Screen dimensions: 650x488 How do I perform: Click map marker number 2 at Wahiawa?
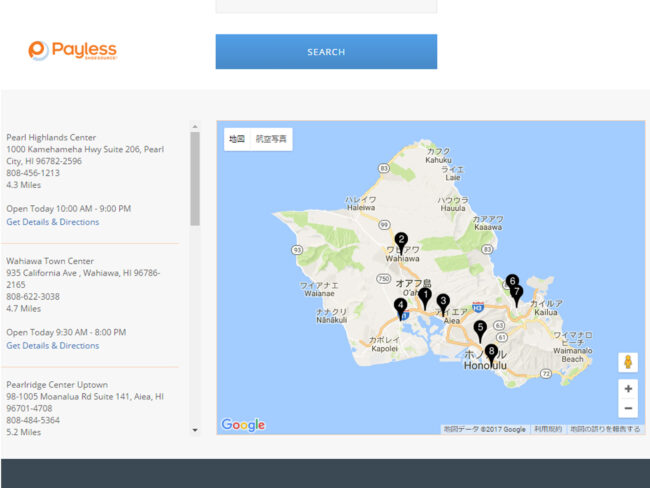click(401, 241)
